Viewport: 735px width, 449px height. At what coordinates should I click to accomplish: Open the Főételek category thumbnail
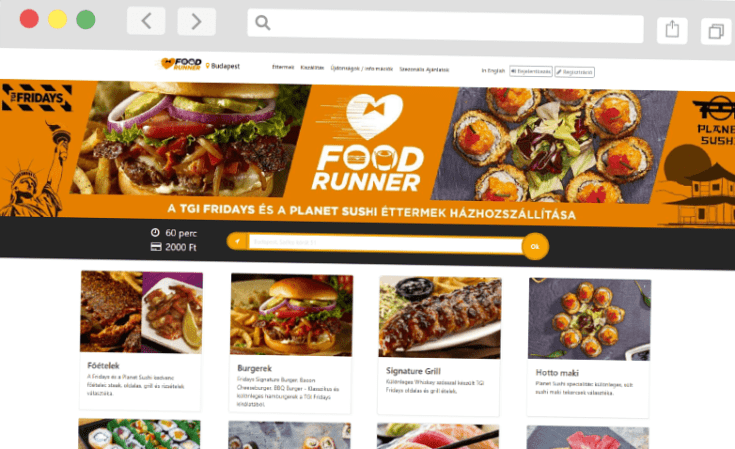pyautogui.click(x=141, y=312)
